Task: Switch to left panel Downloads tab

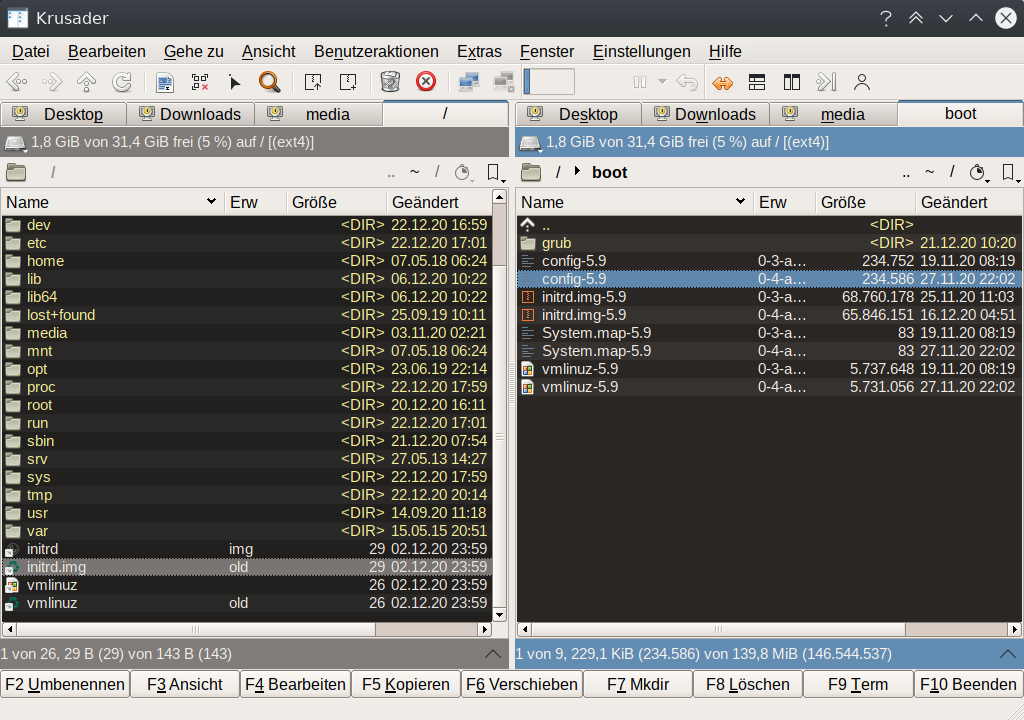Action: click(x=190, y=114)
